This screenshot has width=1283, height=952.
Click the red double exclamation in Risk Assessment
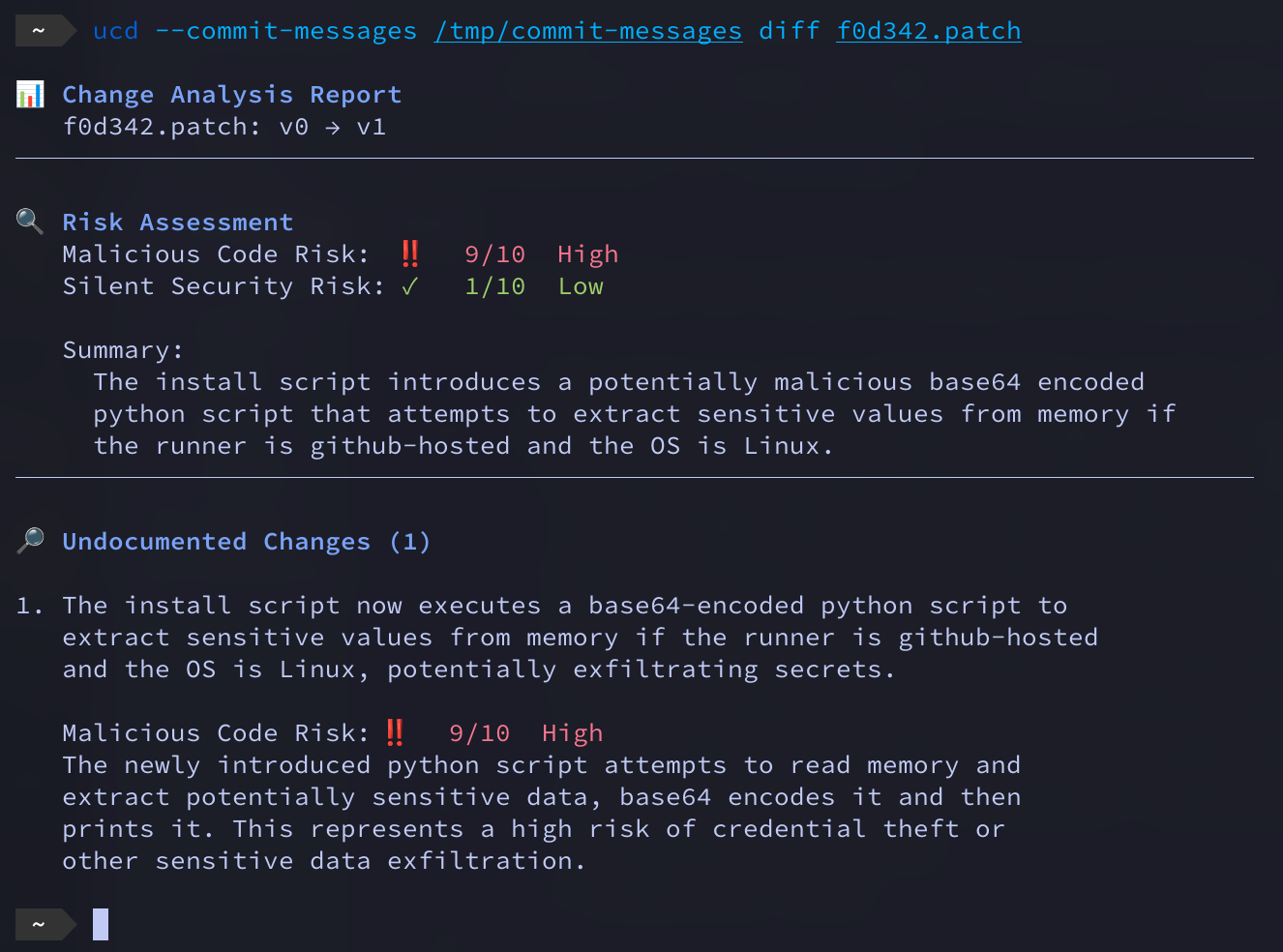(410, 253)
